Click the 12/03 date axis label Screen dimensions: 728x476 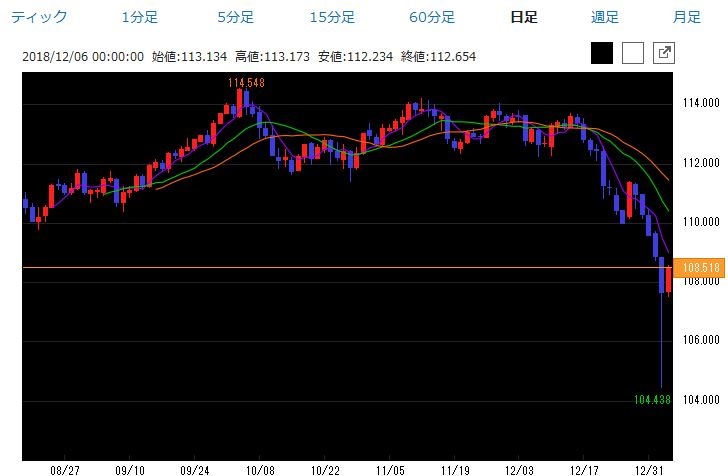[519, 470]
